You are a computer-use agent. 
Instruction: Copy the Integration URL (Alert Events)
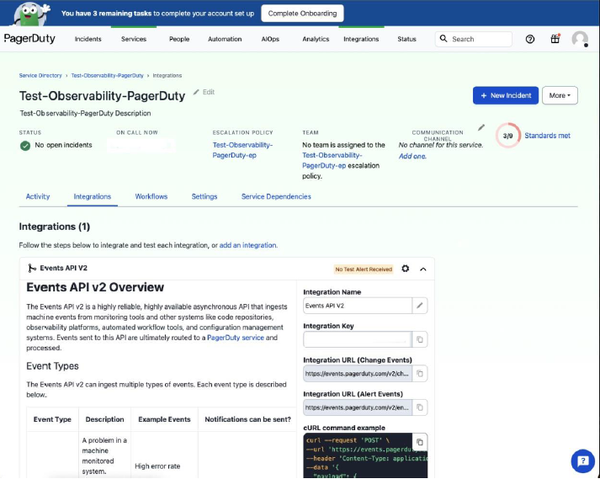(x=420, y=408)
